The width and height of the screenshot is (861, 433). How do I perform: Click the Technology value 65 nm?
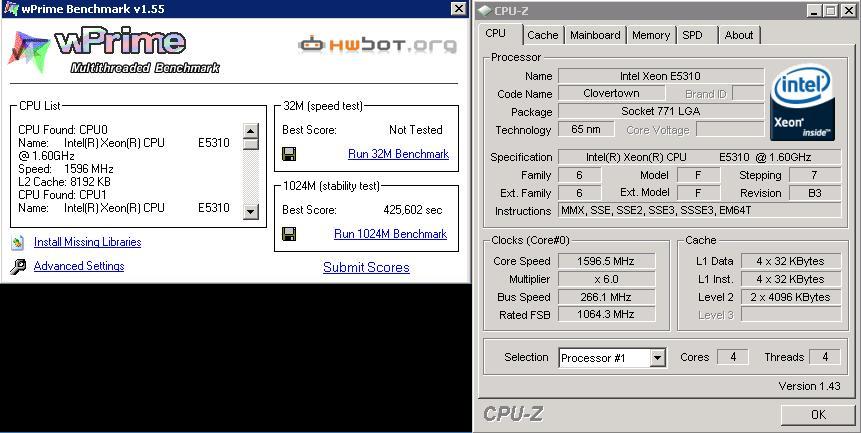pos(585,130)
